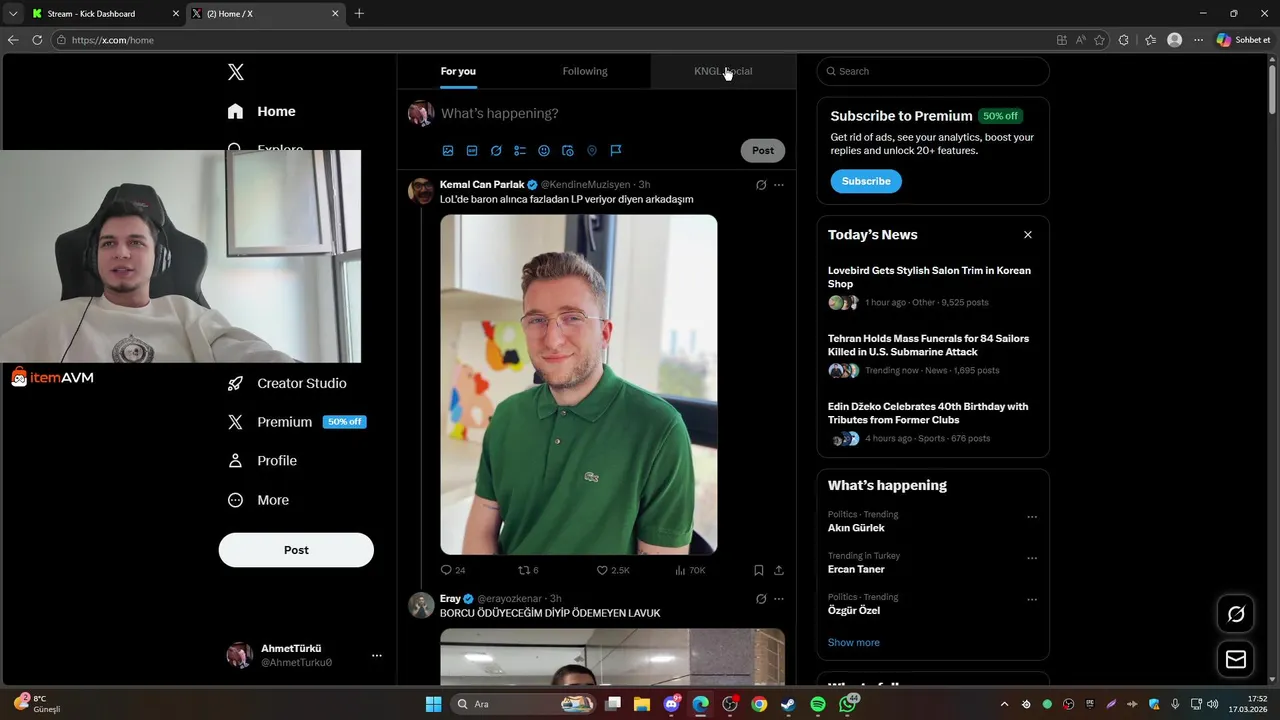The width and height of the screenshot is (1280, 720).
Task: Share the Kemal Can Parlak post
Action: pyautogui.click(x=779, y=570)
